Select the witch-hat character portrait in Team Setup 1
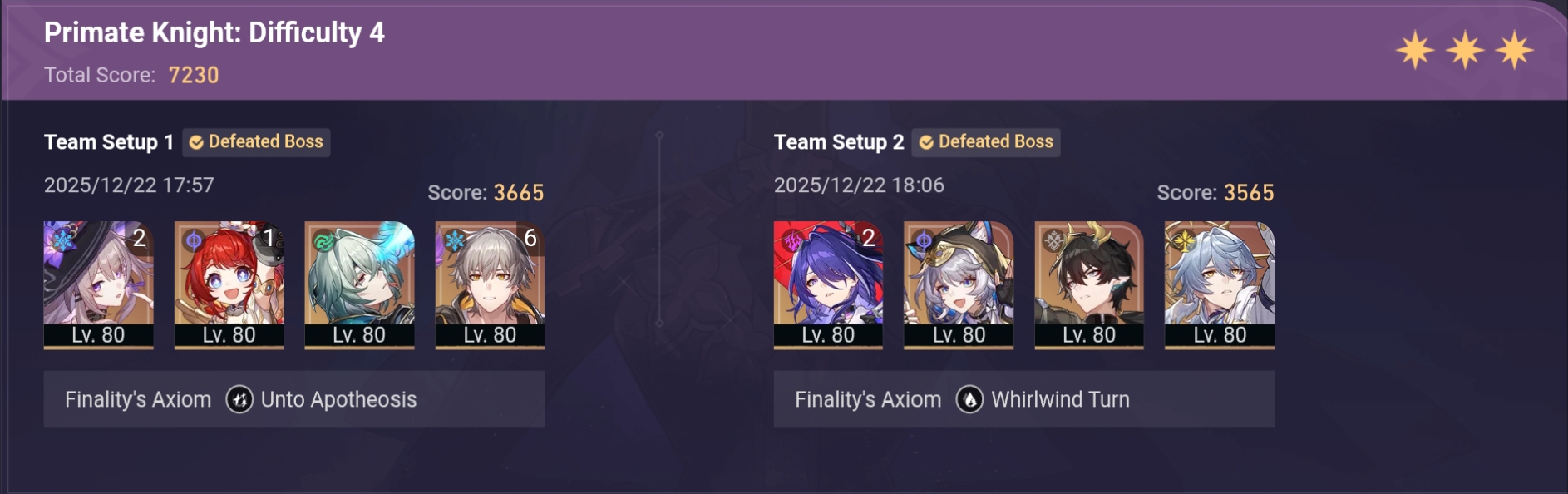 pyautogui.click(x=98, y=285)
